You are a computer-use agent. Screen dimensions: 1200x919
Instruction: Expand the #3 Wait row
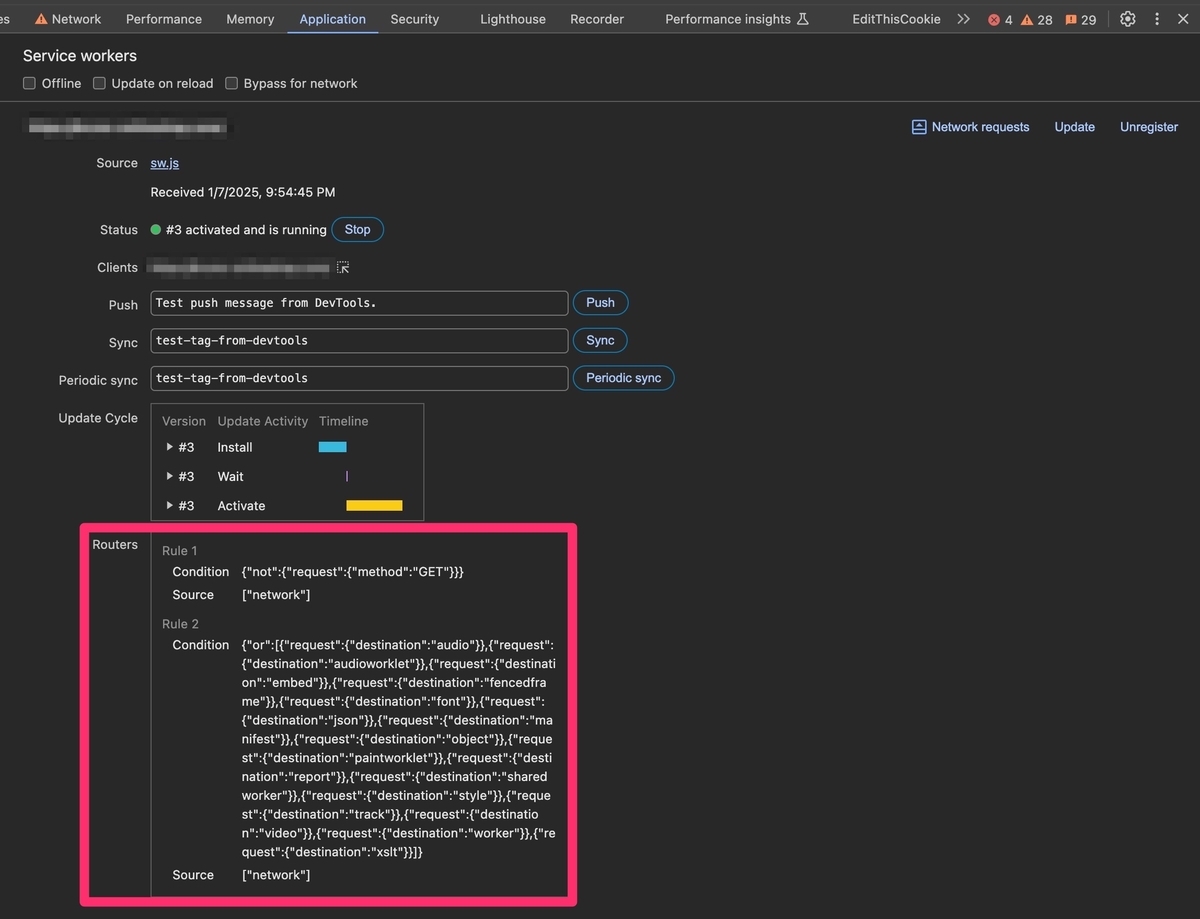point(170,476)
